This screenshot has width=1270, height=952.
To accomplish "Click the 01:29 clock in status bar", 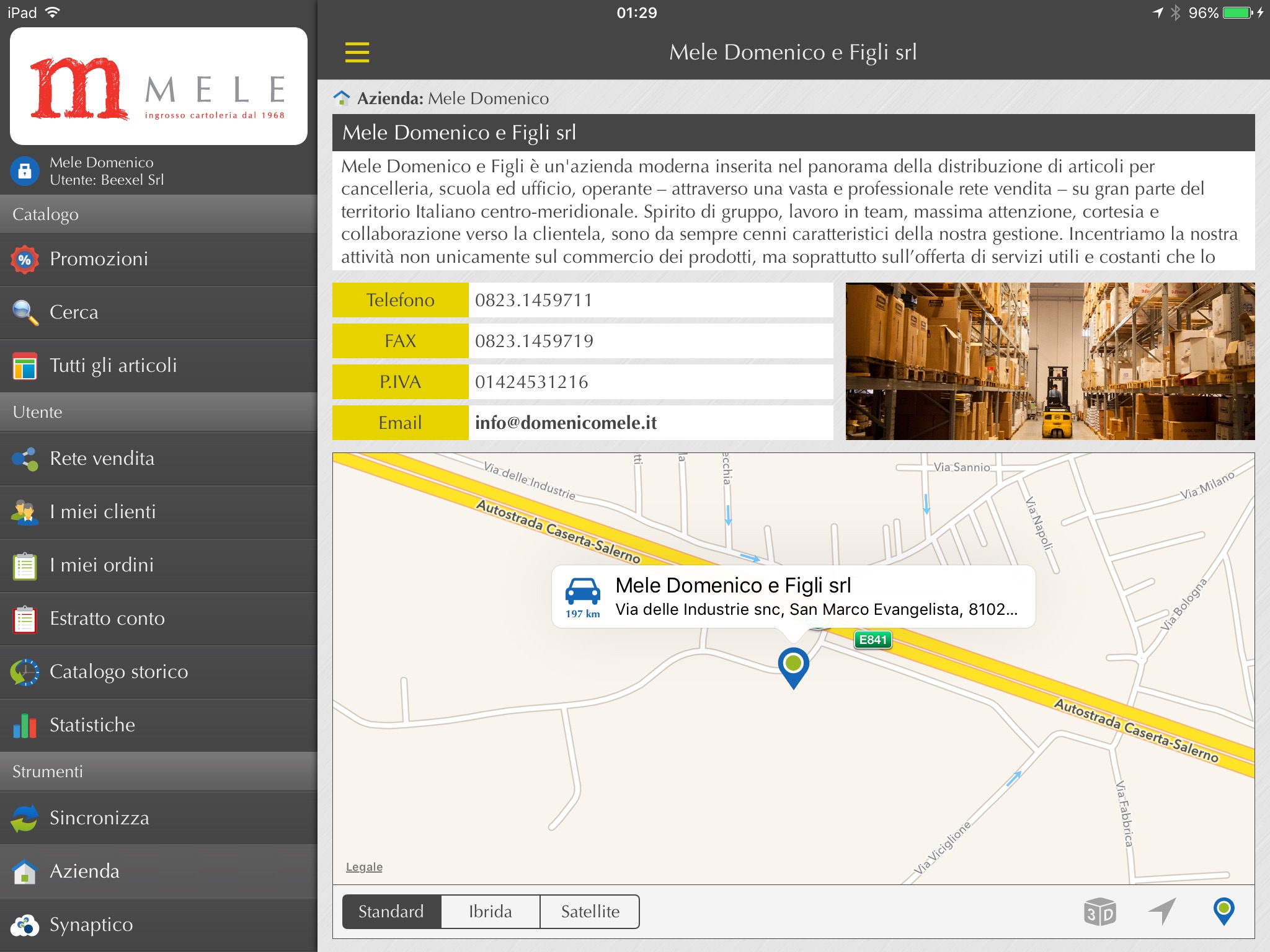I will click(637, 12).
